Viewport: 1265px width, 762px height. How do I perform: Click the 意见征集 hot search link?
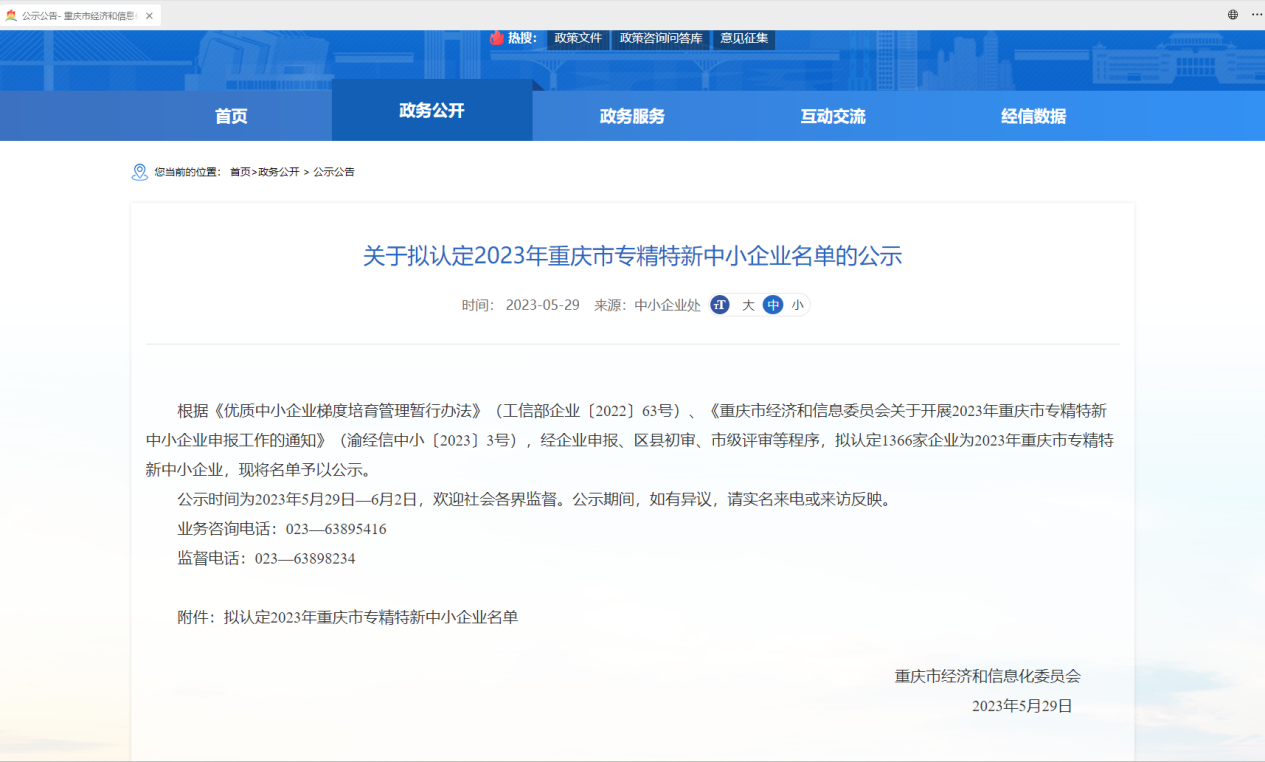[744, 38]
